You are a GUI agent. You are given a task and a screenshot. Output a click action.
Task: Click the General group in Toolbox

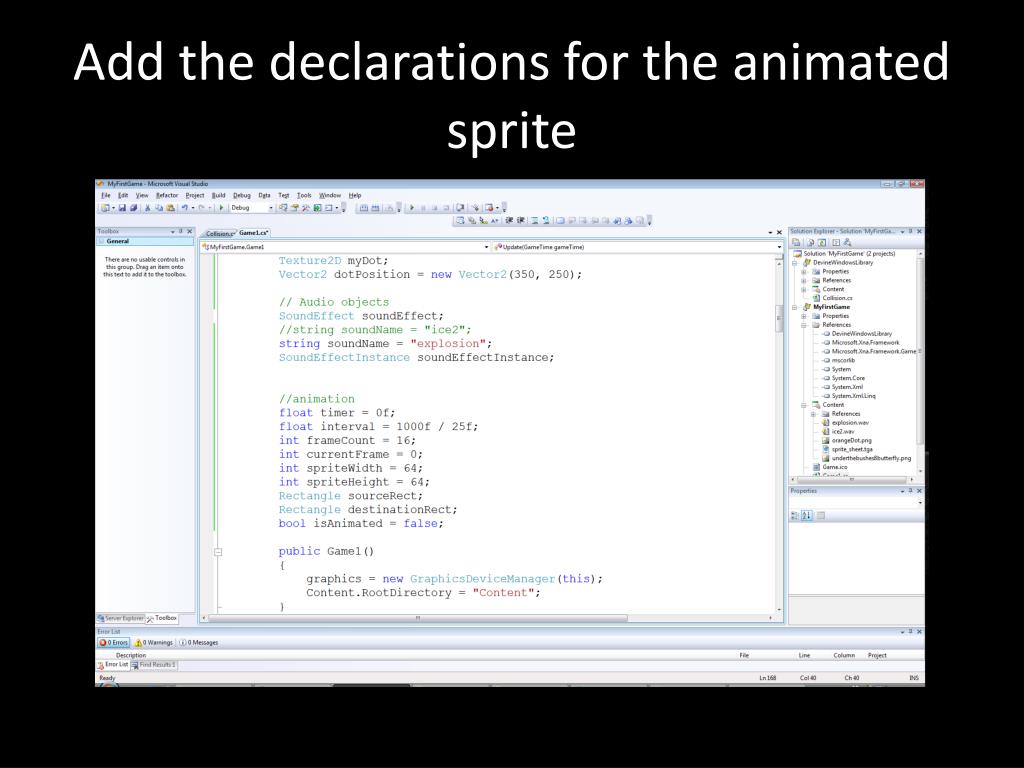coord(145,241)
